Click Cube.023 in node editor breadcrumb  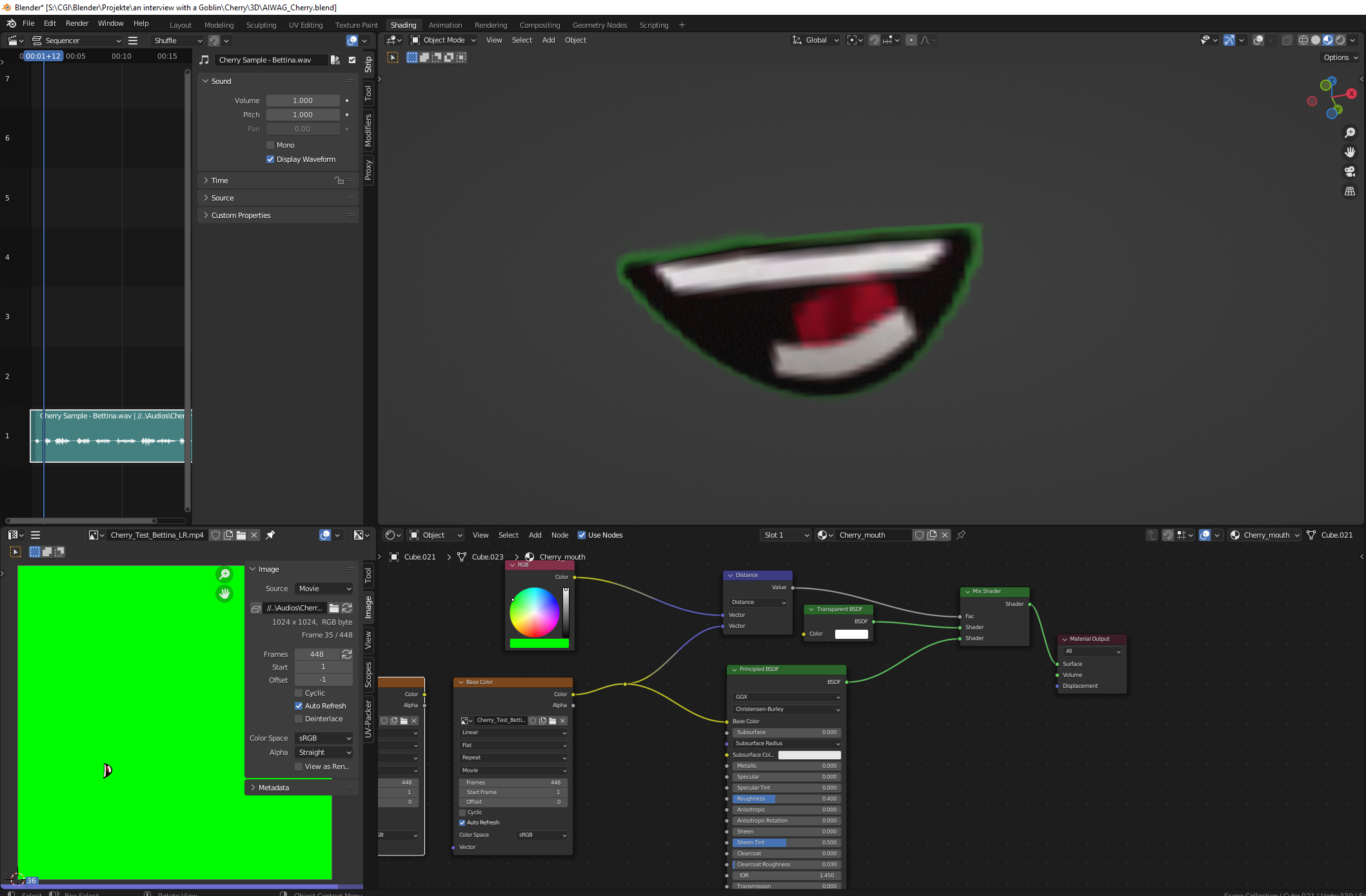point(487,557)
